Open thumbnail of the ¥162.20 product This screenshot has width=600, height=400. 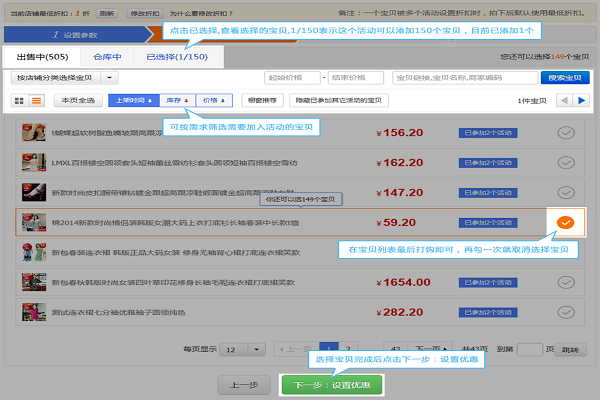[x=34, y=163]
